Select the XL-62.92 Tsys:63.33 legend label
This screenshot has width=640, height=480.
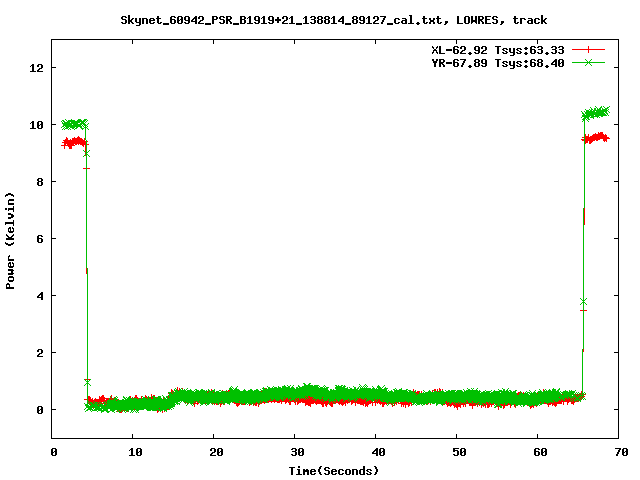pos(498,50)
